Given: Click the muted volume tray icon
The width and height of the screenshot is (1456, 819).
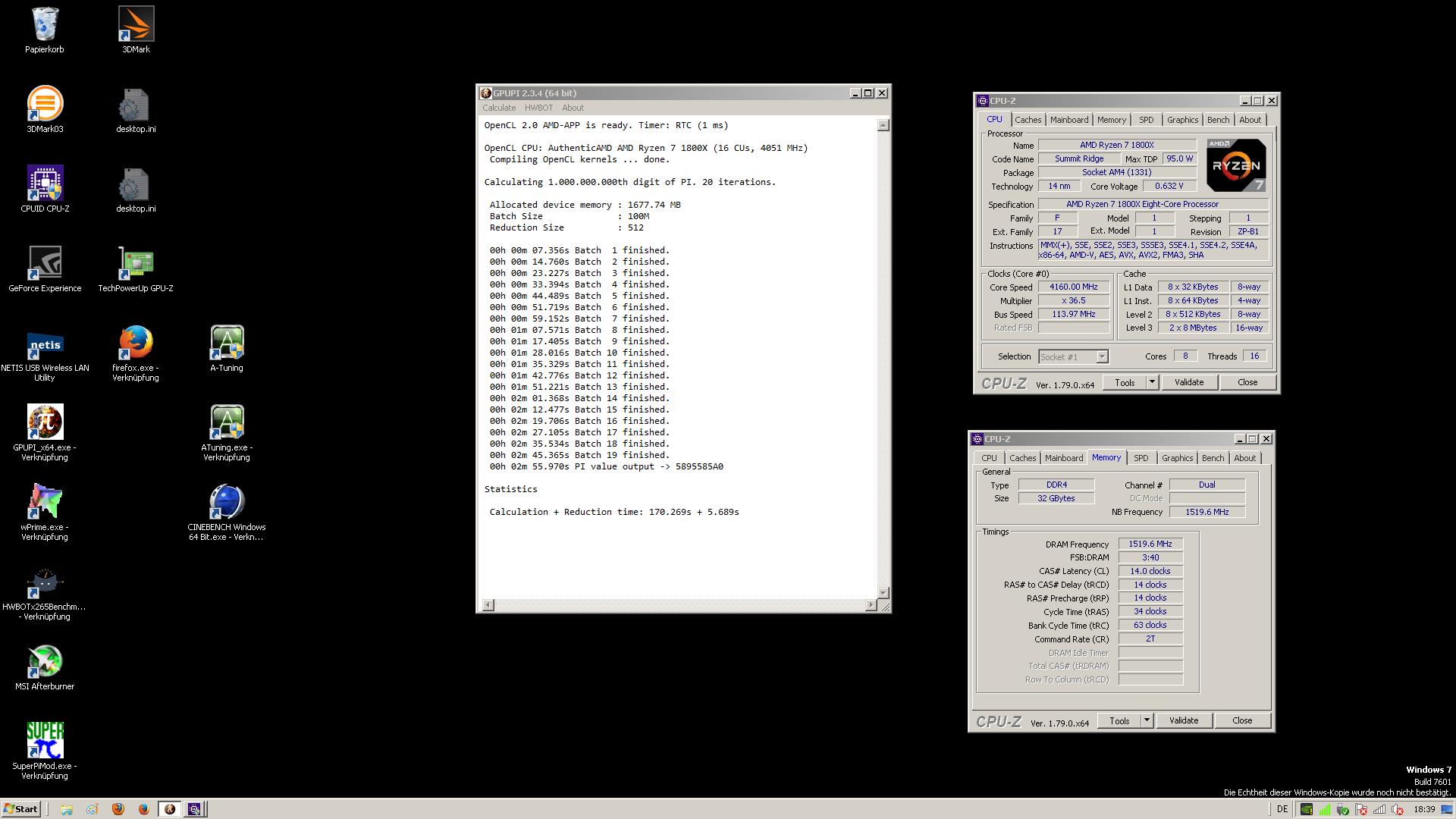Looking at the screenshot, I should click(1398, 809).
